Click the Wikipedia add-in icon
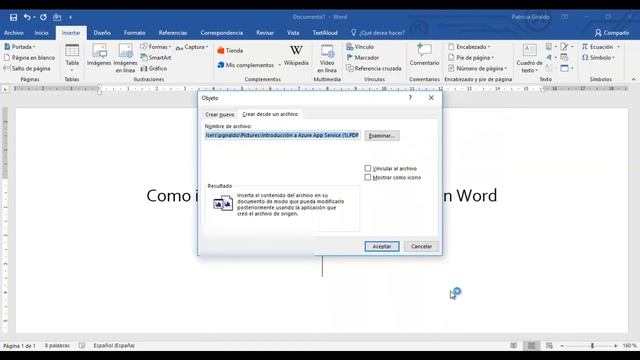The width and height of the screenshot is (640, 360). point(296,56)
